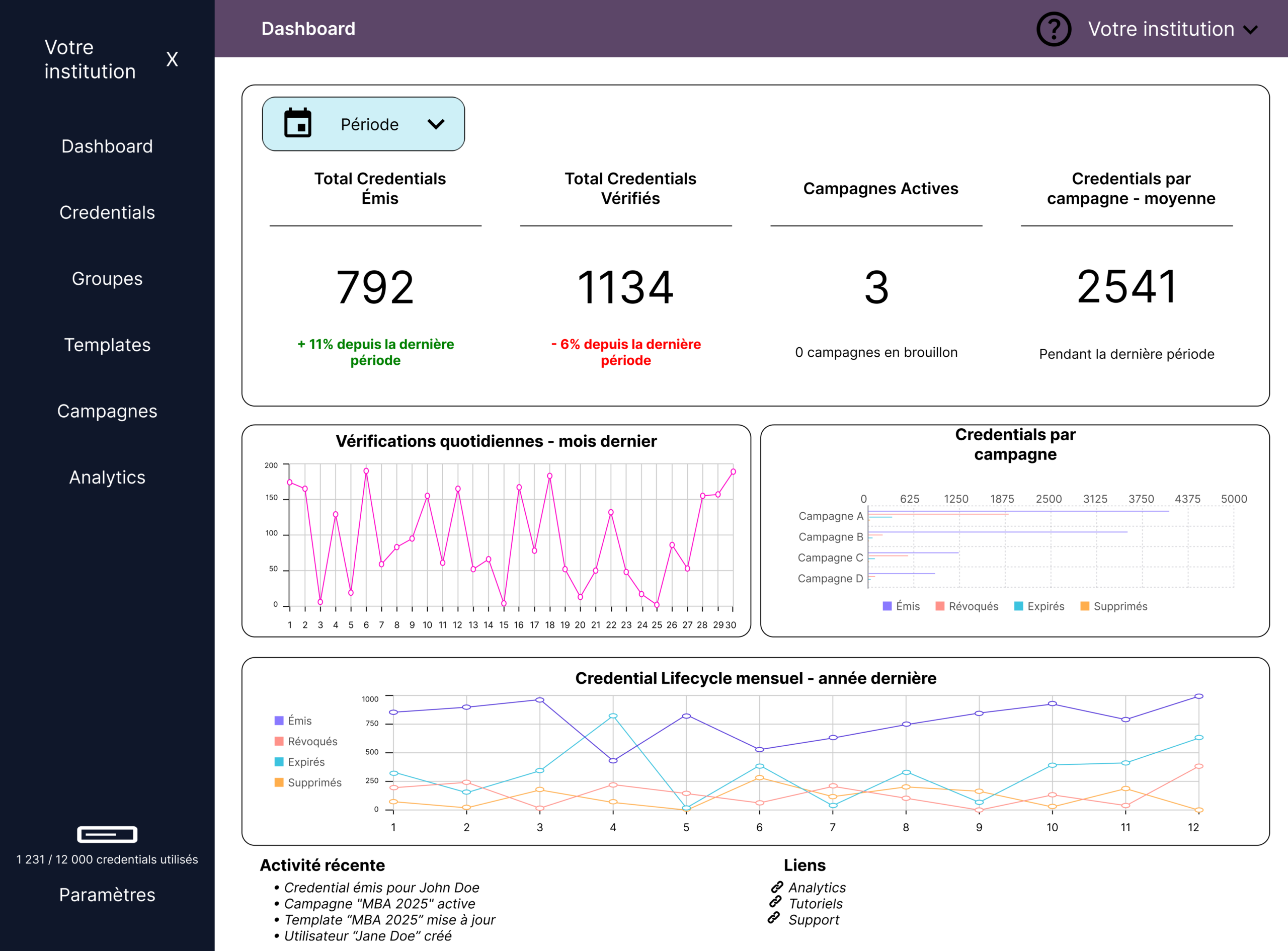This screenshot has width=1288, height=951.
Task: Navigate to Campagnes section
Action: click(x=107, y=411)
